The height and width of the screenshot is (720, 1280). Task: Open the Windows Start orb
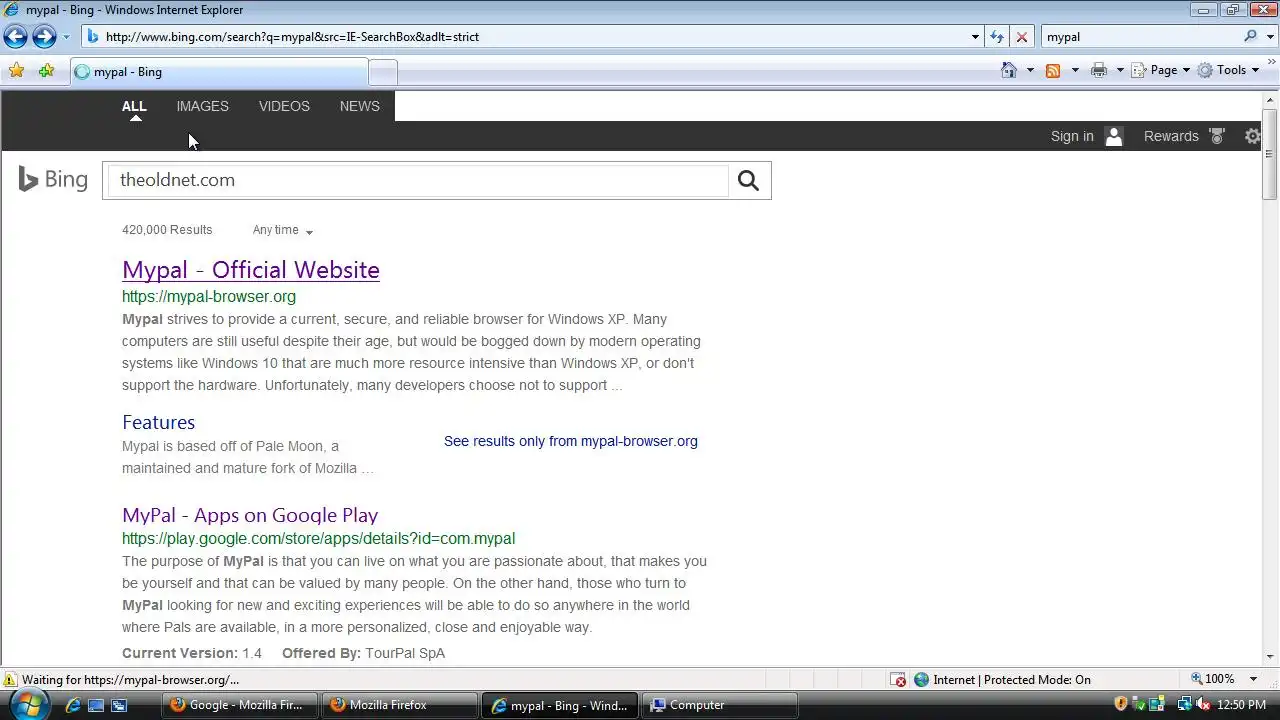click(28, 704)
